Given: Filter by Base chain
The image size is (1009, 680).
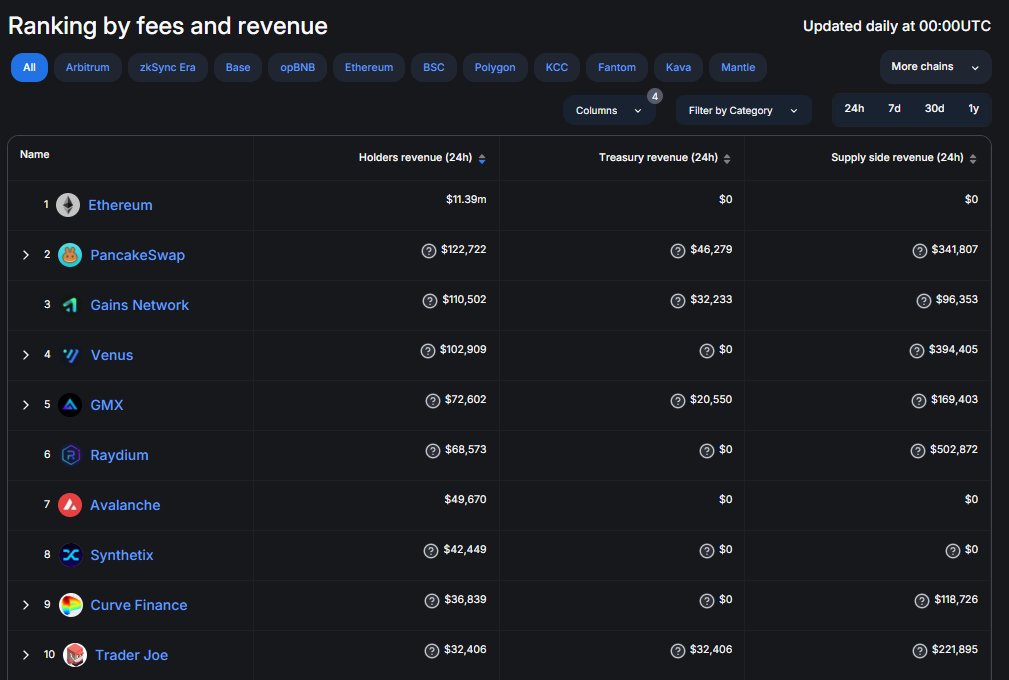Looking at the screenshot, I should tap(237, 68).
